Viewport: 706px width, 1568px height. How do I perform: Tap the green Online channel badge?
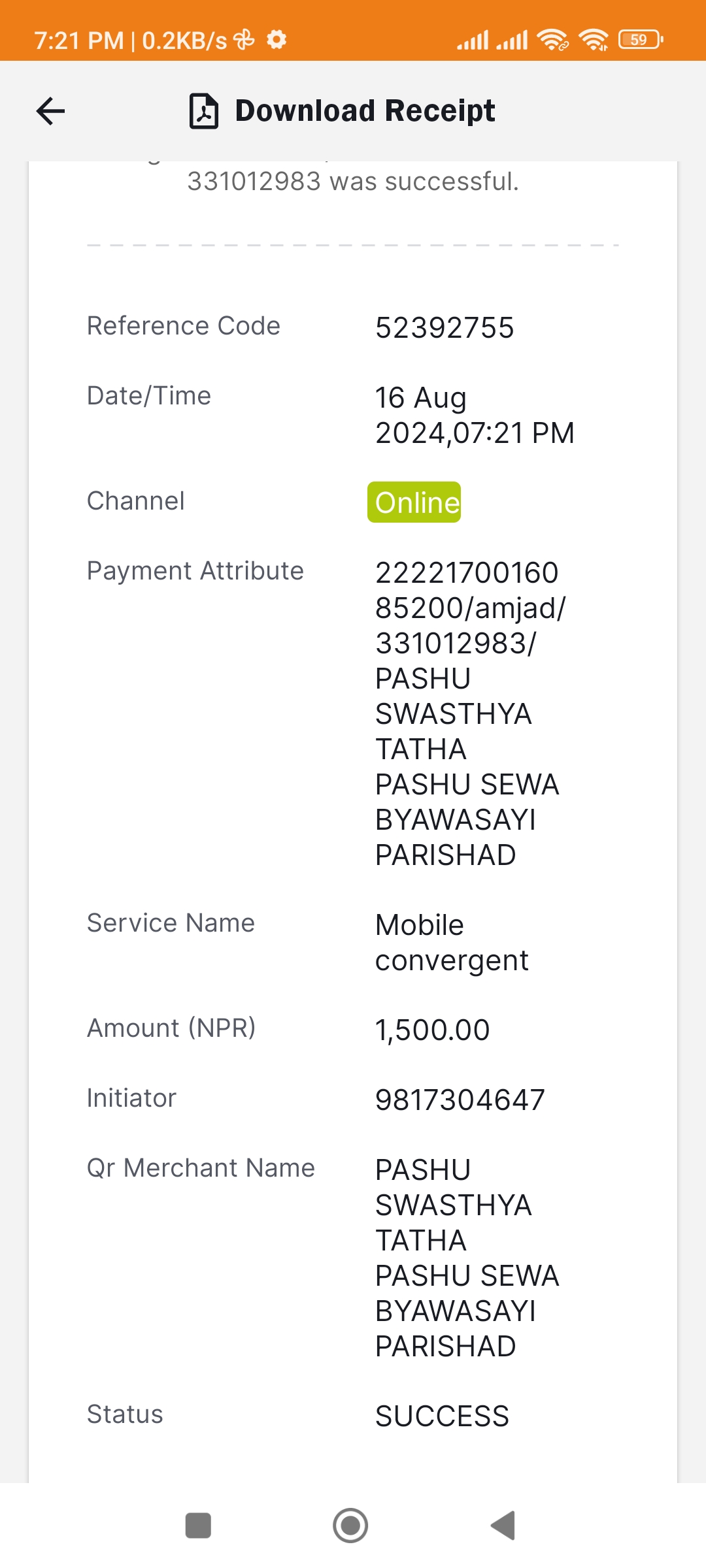coord(414,502)
